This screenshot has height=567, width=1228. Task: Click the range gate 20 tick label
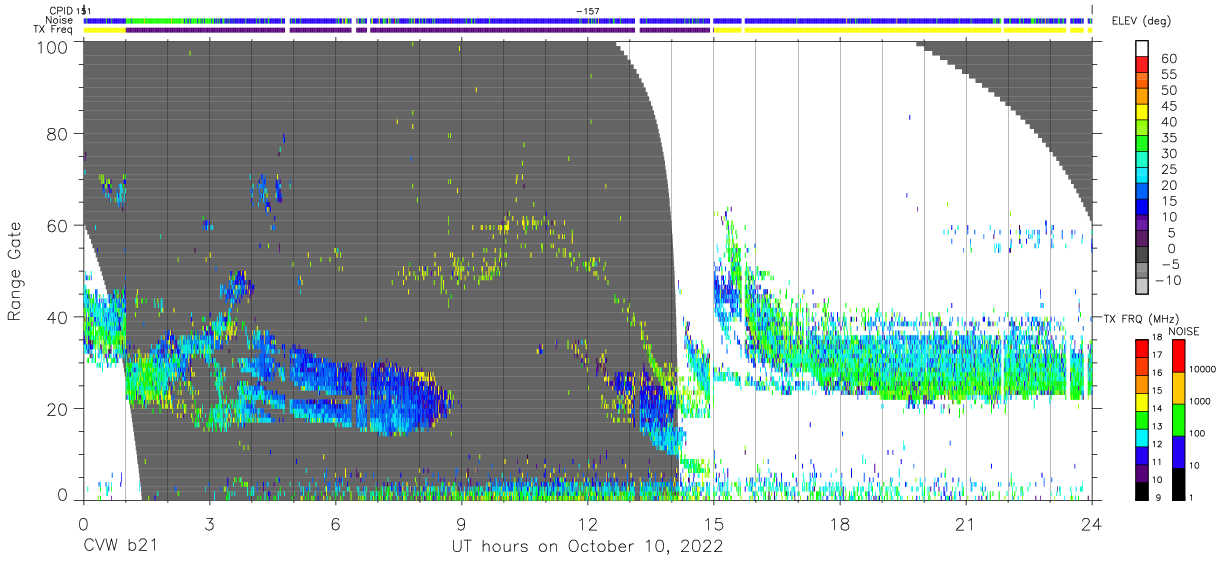58,408
